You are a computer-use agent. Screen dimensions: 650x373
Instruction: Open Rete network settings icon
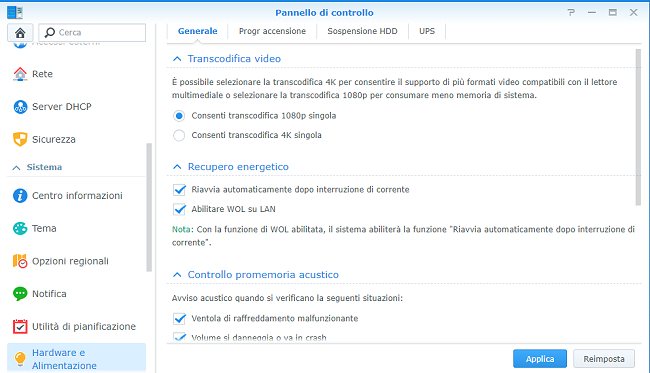(20, 74)
